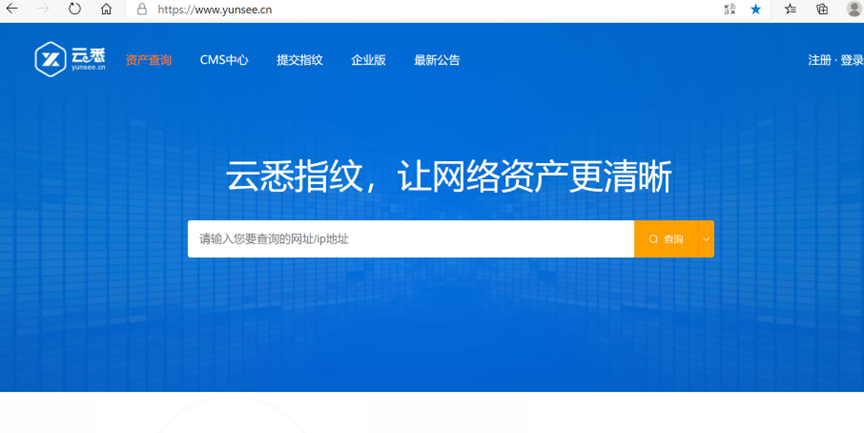Click the browser forward arrow
This screenshot has height=433, width=864.
(x=43, y=9)
